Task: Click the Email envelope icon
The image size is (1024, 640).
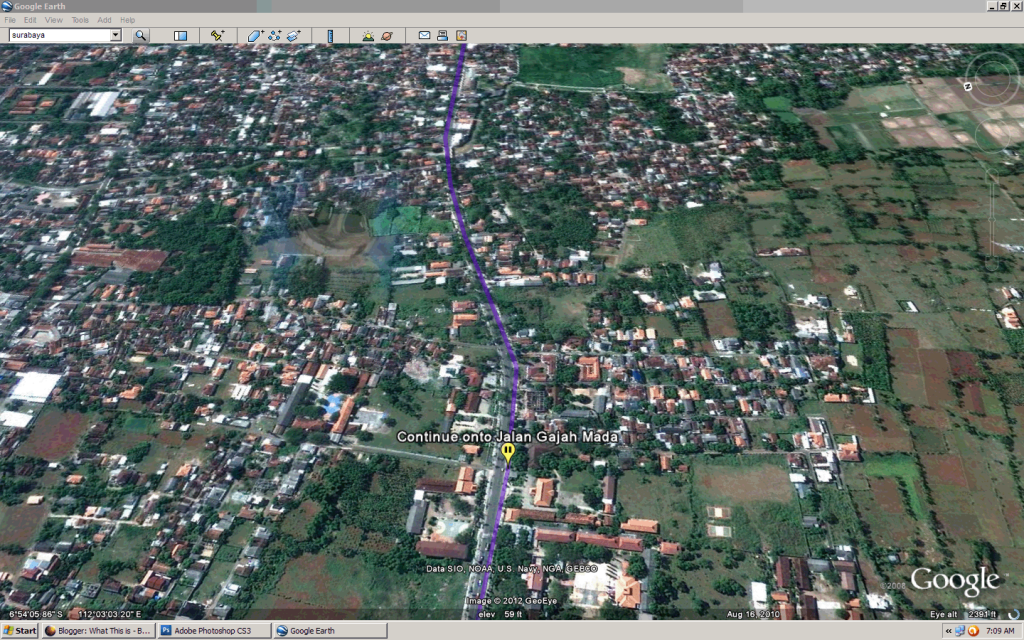Action: [x=424, y=35]
